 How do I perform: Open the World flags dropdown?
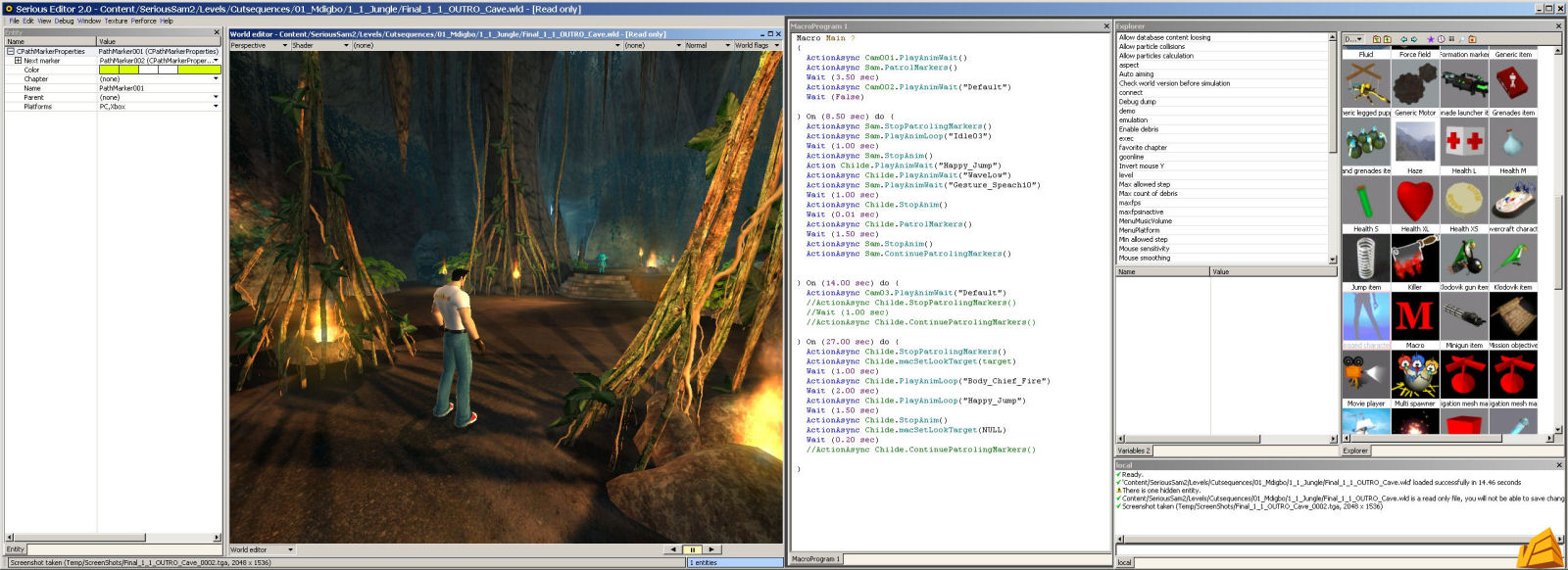[x=757, y=45]
